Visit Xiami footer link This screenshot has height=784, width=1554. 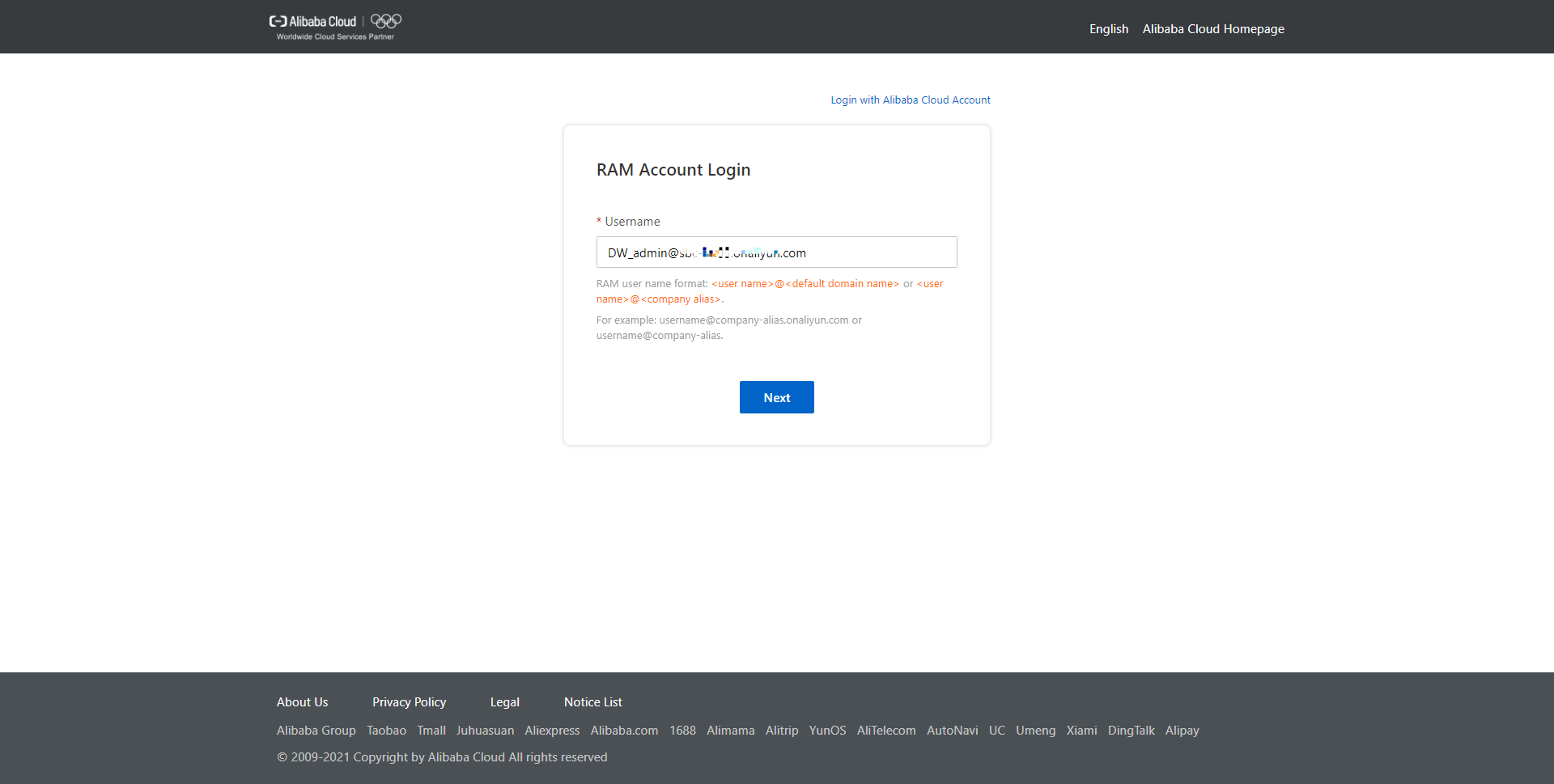coord(1081,731)
